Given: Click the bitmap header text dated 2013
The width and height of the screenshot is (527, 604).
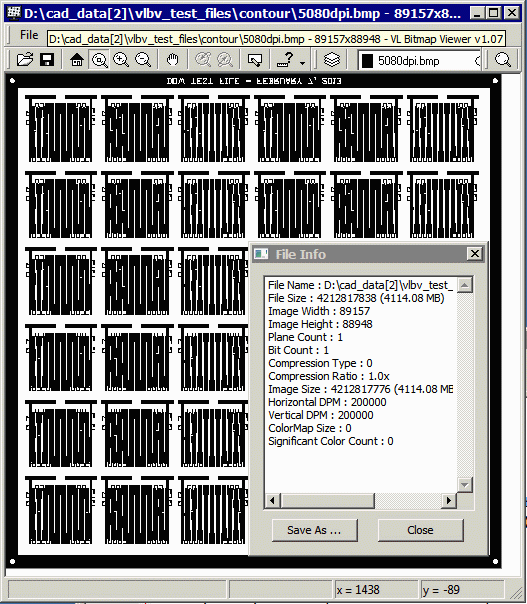Looking at the screenshot, I should (x=254, y=81).
